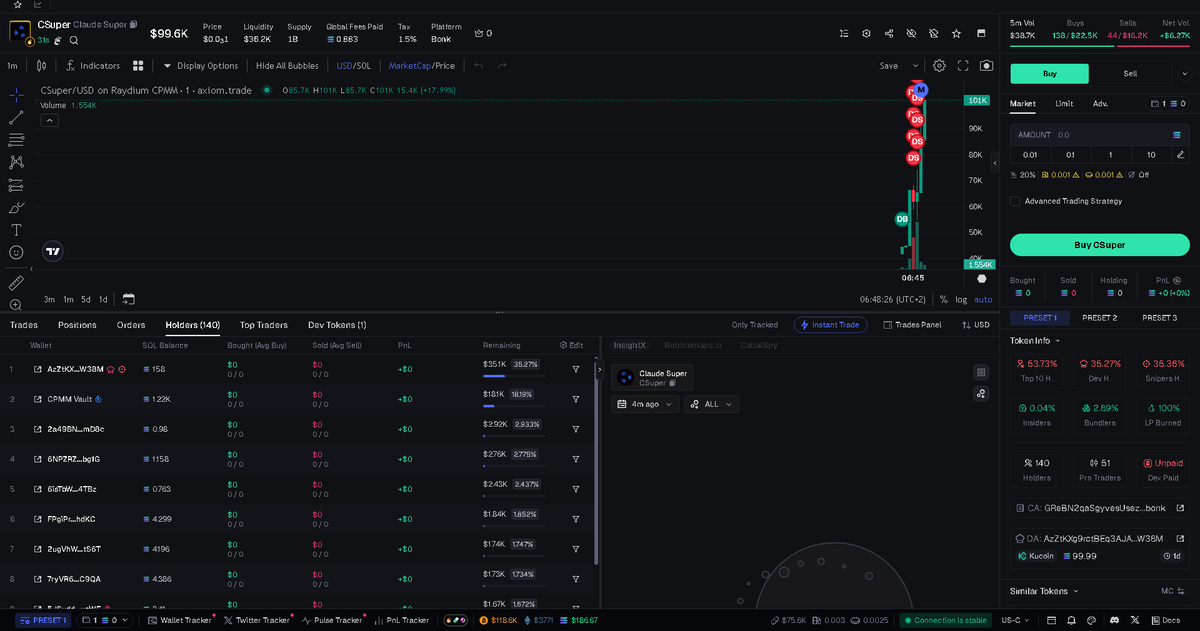Toggle Hide All Bubbles on chart

[x=287, y=66]
